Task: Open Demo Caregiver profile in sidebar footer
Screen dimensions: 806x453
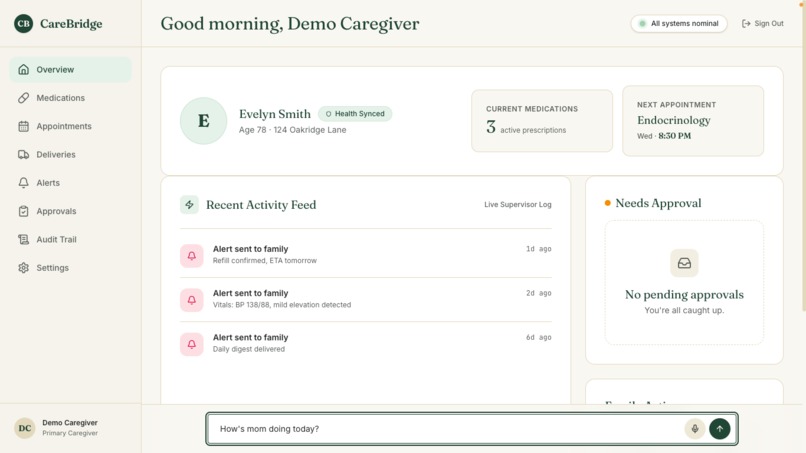Action: tap(70, 428)
